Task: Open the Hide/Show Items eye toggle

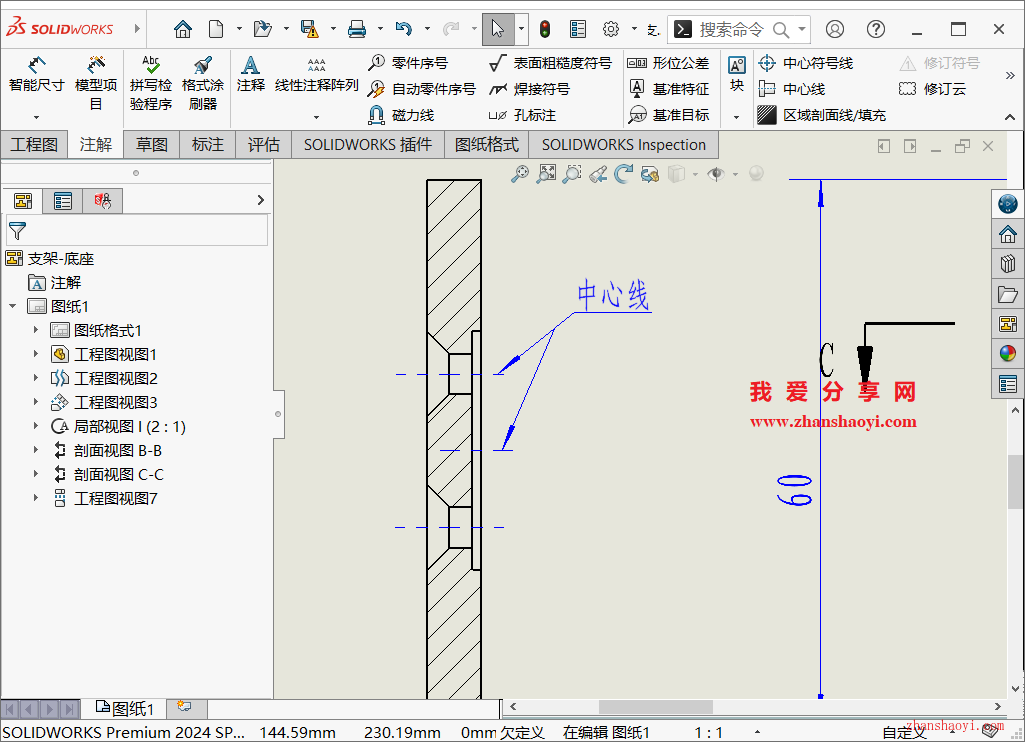Action: click(x=714, y=173)
